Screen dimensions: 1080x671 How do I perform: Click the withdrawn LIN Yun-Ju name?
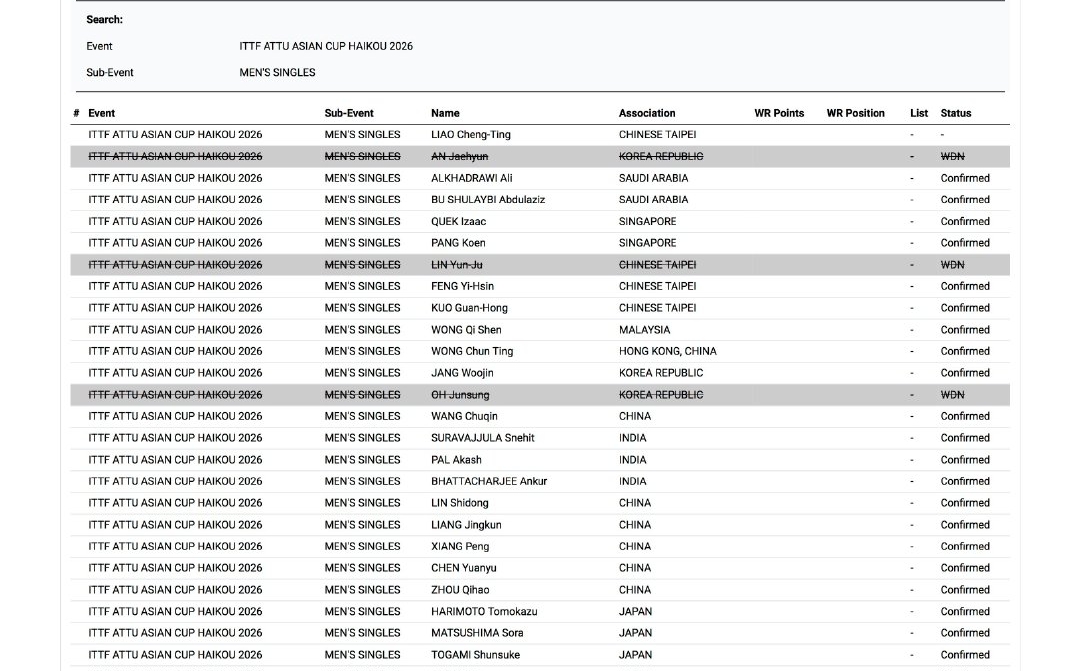[x=456, y=265]
